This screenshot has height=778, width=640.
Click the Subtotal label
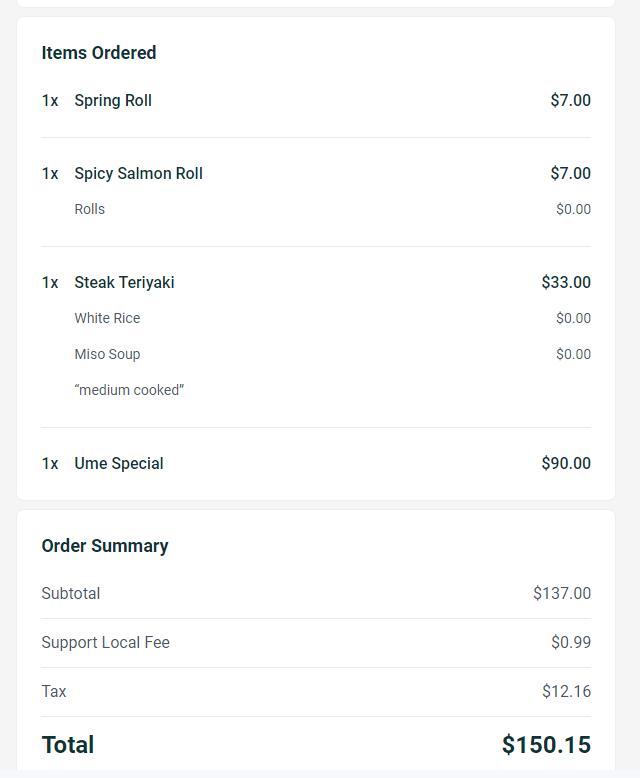click(x=71, y=594)
